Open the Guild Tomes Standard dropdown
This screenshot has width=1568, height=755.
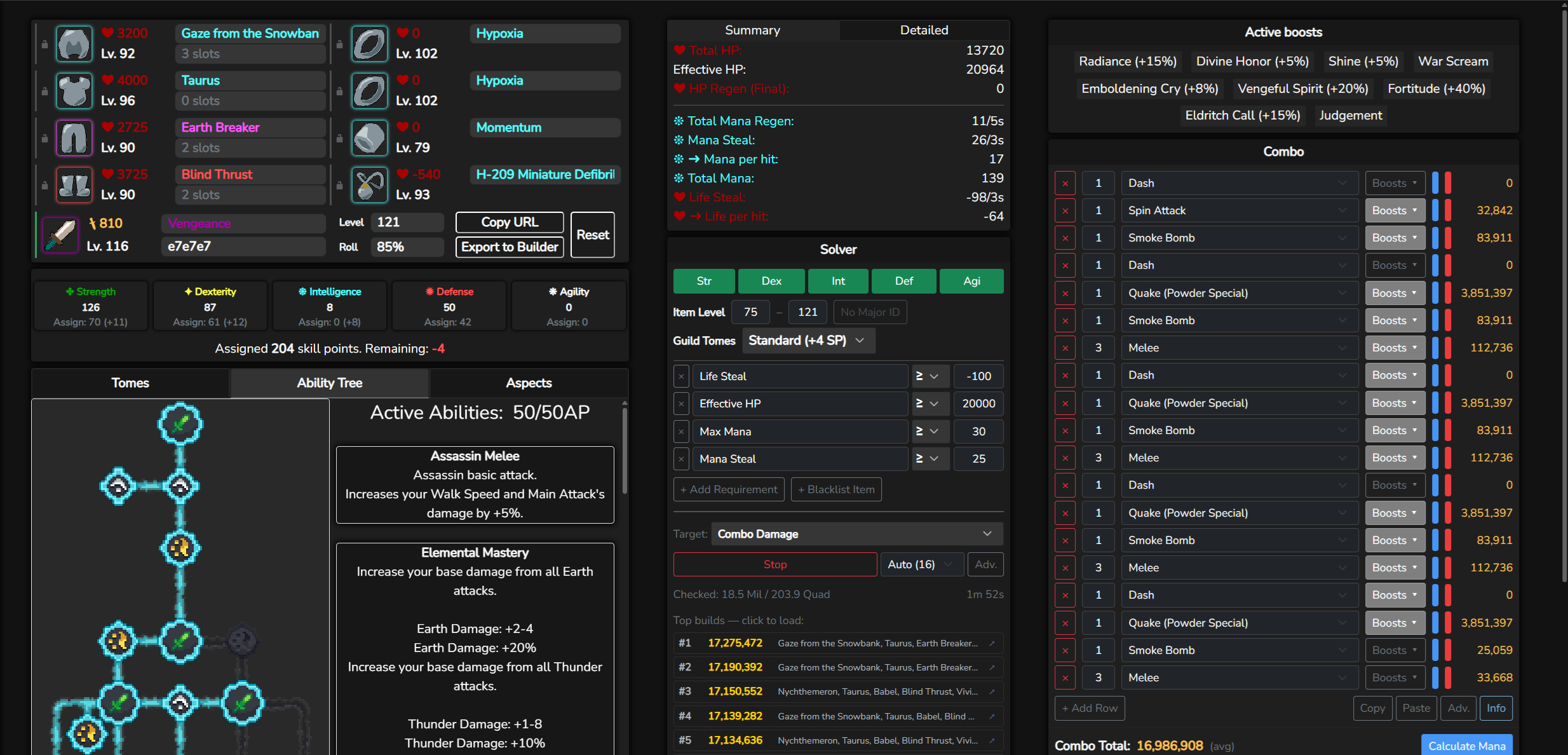click(808, 341)
